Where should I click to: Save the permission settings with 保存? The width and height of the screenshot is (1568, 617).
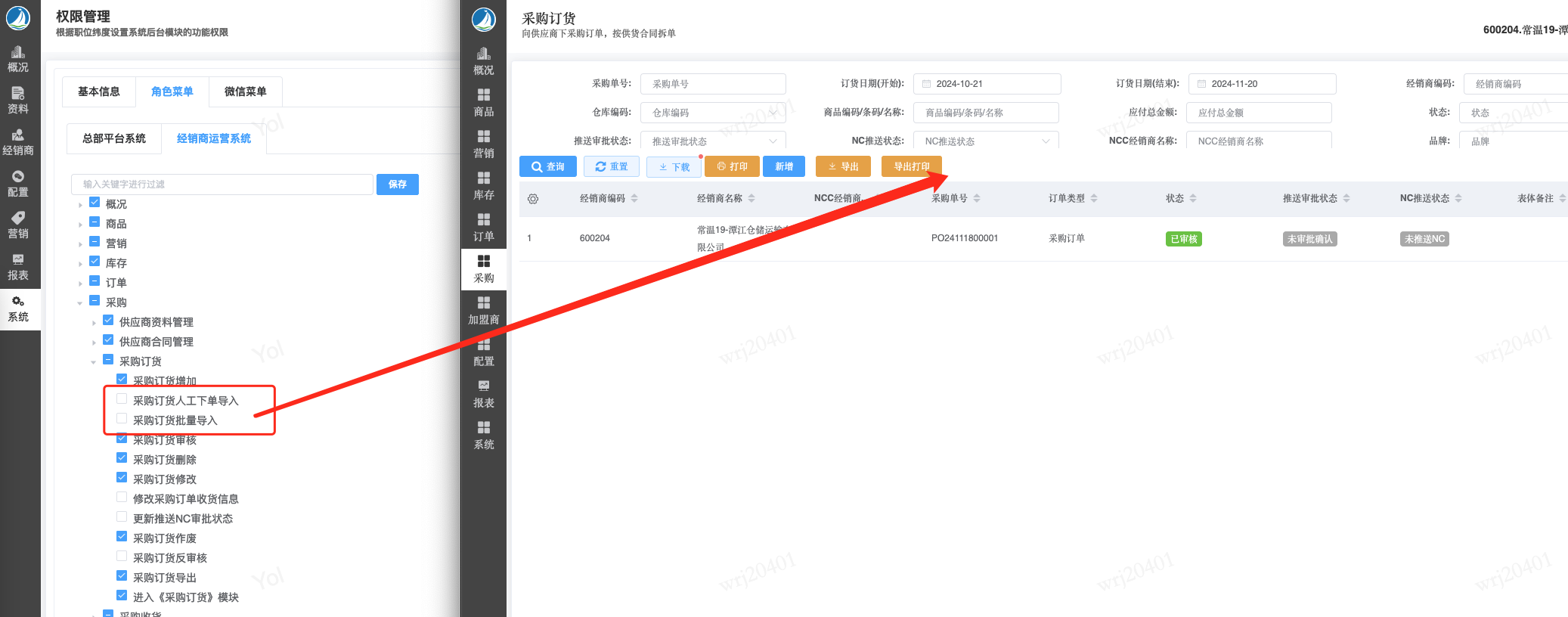pyautogui.click(x=398, y=184)
